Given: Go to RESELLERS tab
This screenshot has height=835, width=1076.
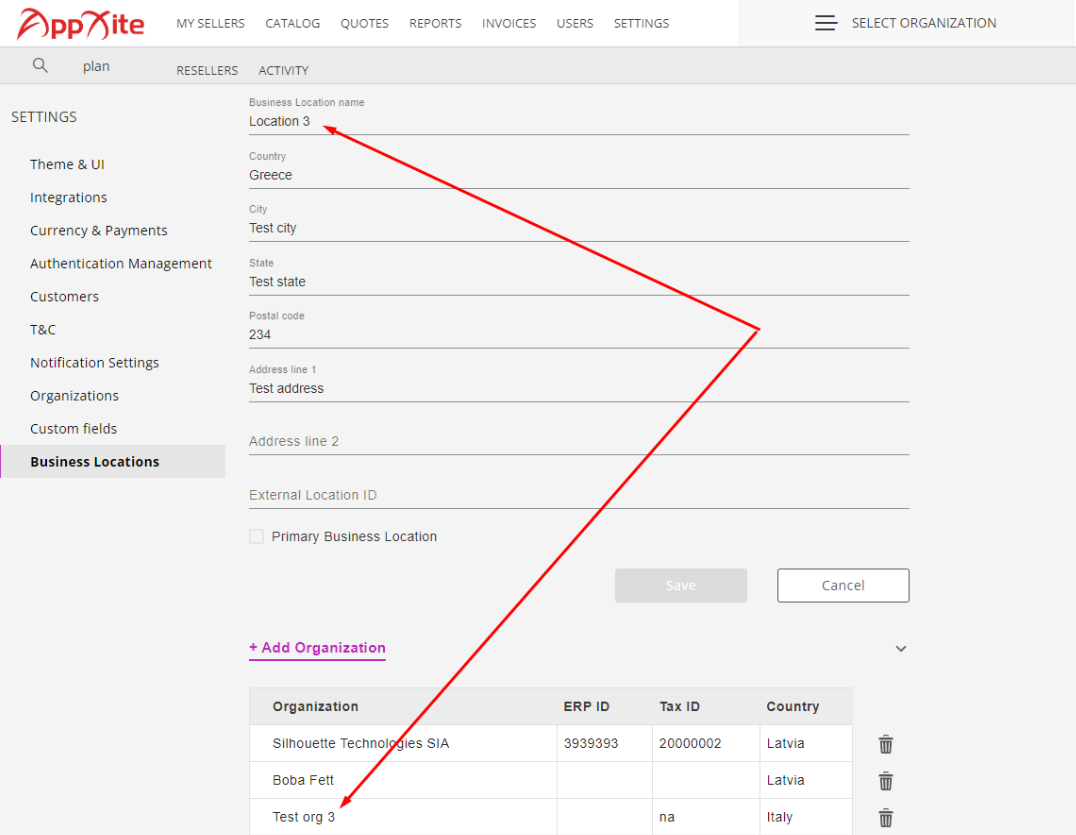Looking at the screenshot, I should coord(207,70).
